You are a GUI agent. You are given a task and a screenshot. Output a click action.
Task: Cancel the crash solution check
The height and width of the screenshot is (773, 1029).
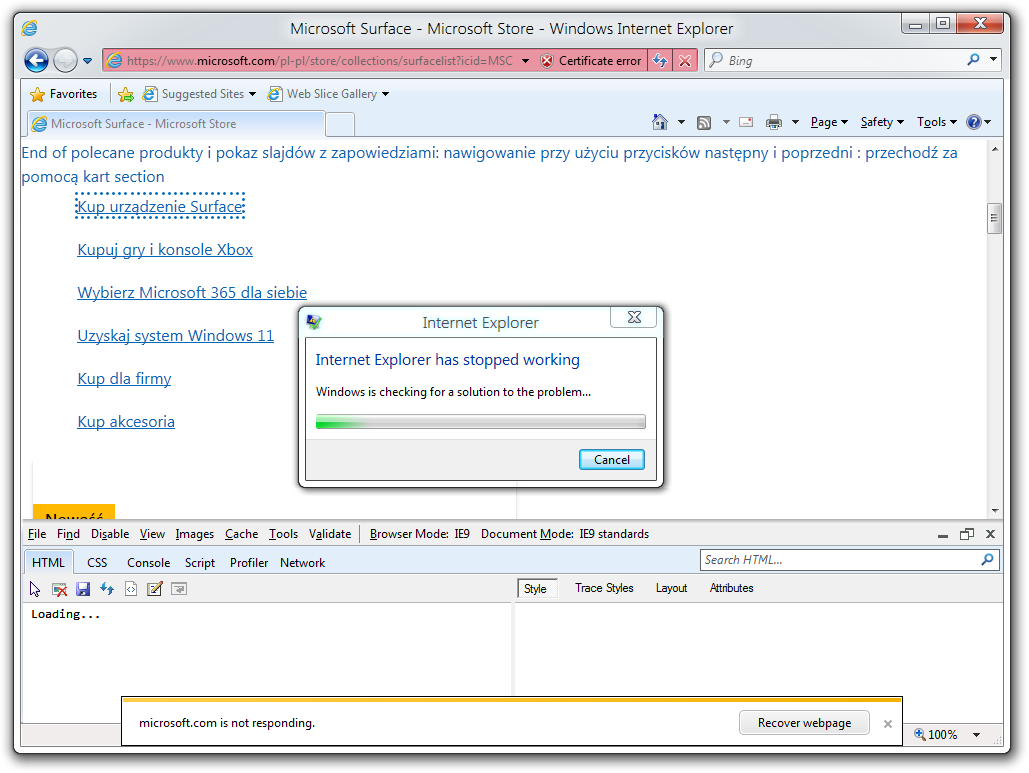point(612,460)
